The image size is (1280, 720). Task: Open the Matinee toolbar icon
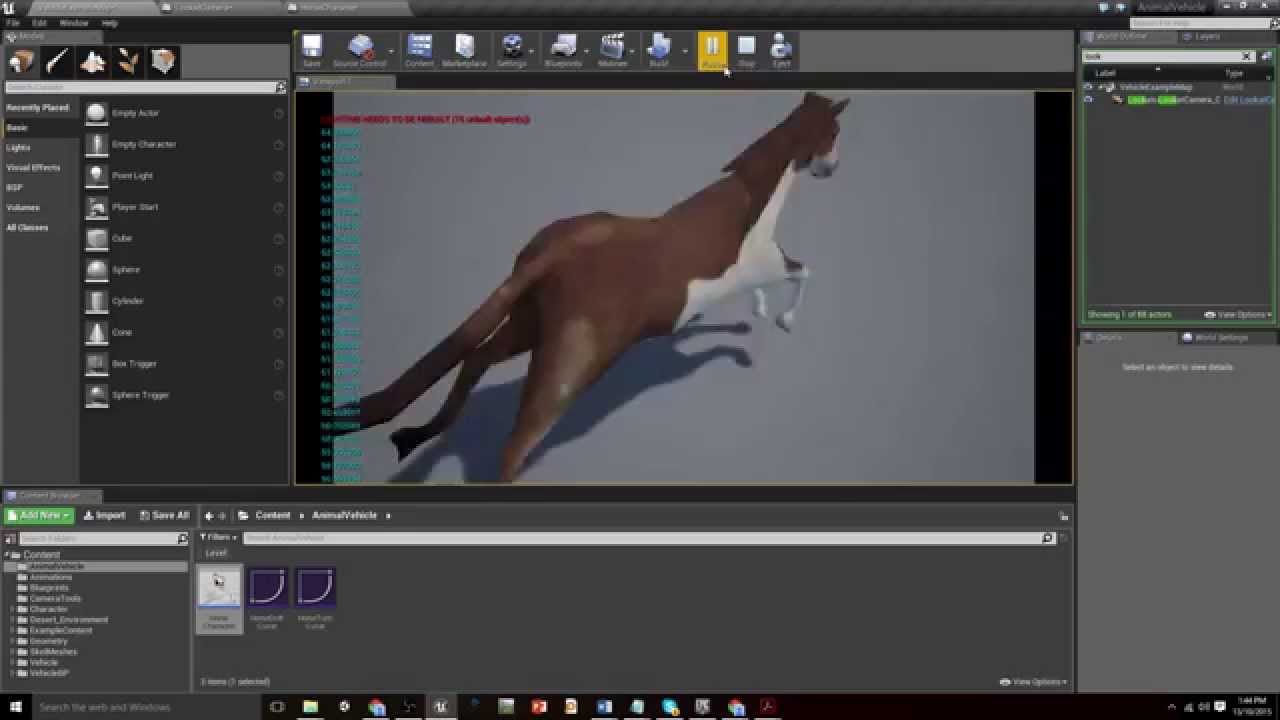[612, 50]
